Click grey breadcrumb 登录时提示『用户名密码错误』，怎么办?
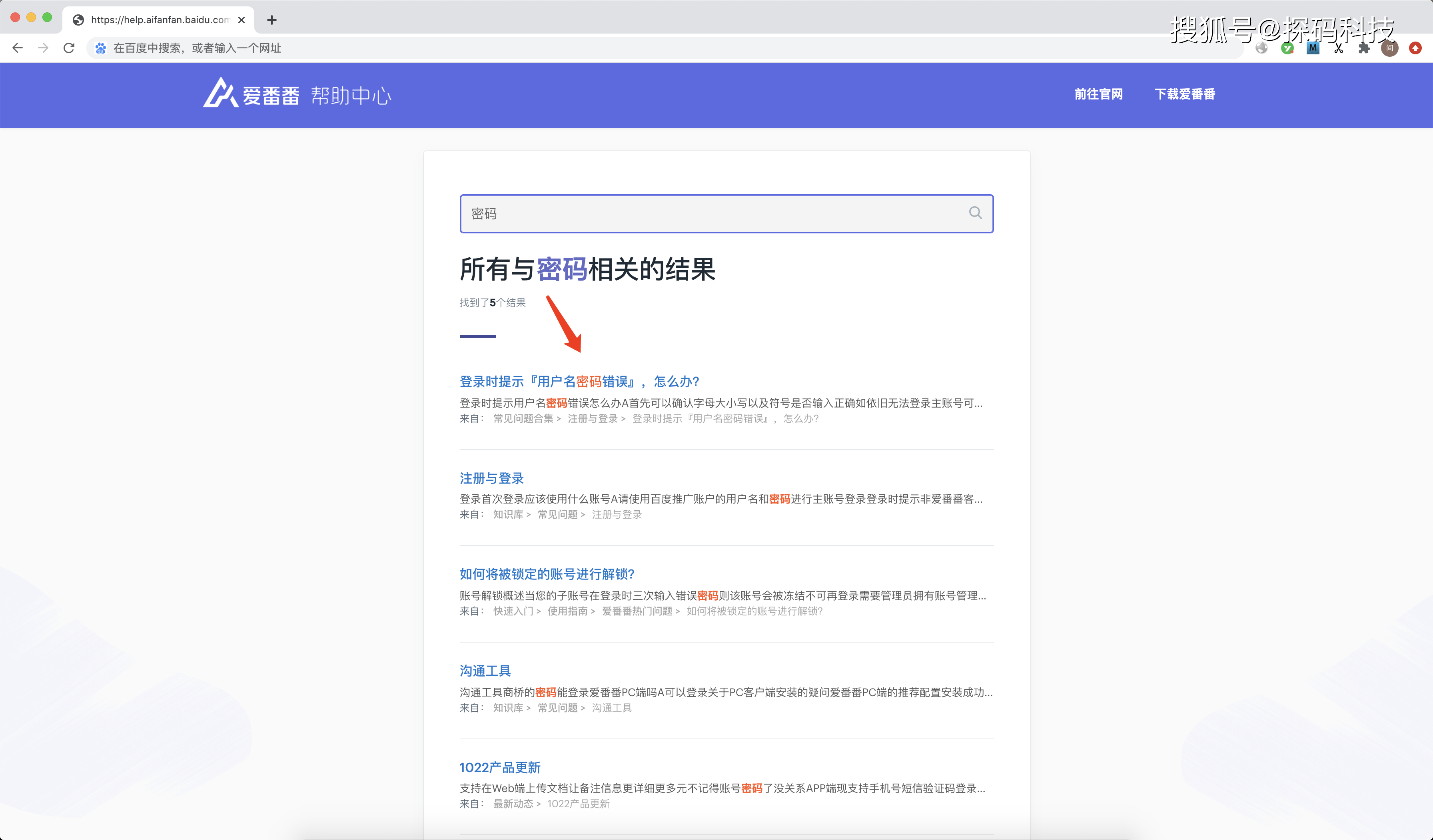This screenshot has width=1433, height=840. 726,419
